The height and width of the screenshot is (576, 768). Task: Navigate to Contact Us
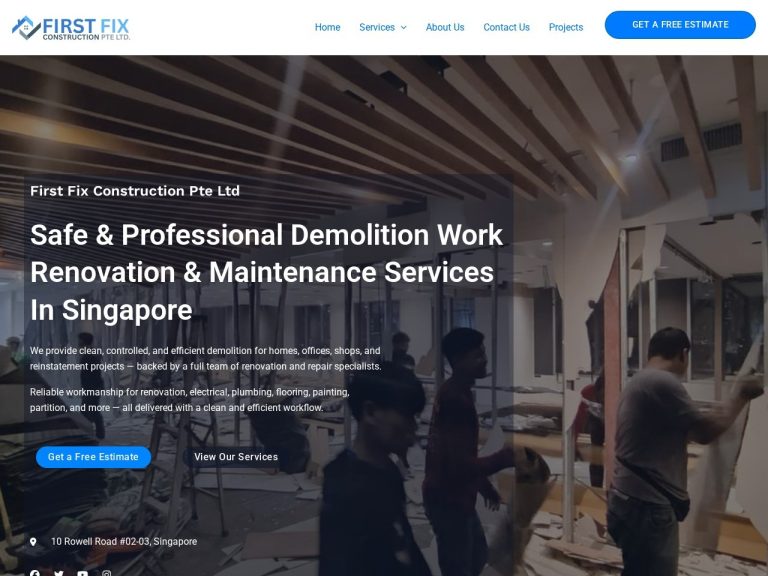coord(506,27)
